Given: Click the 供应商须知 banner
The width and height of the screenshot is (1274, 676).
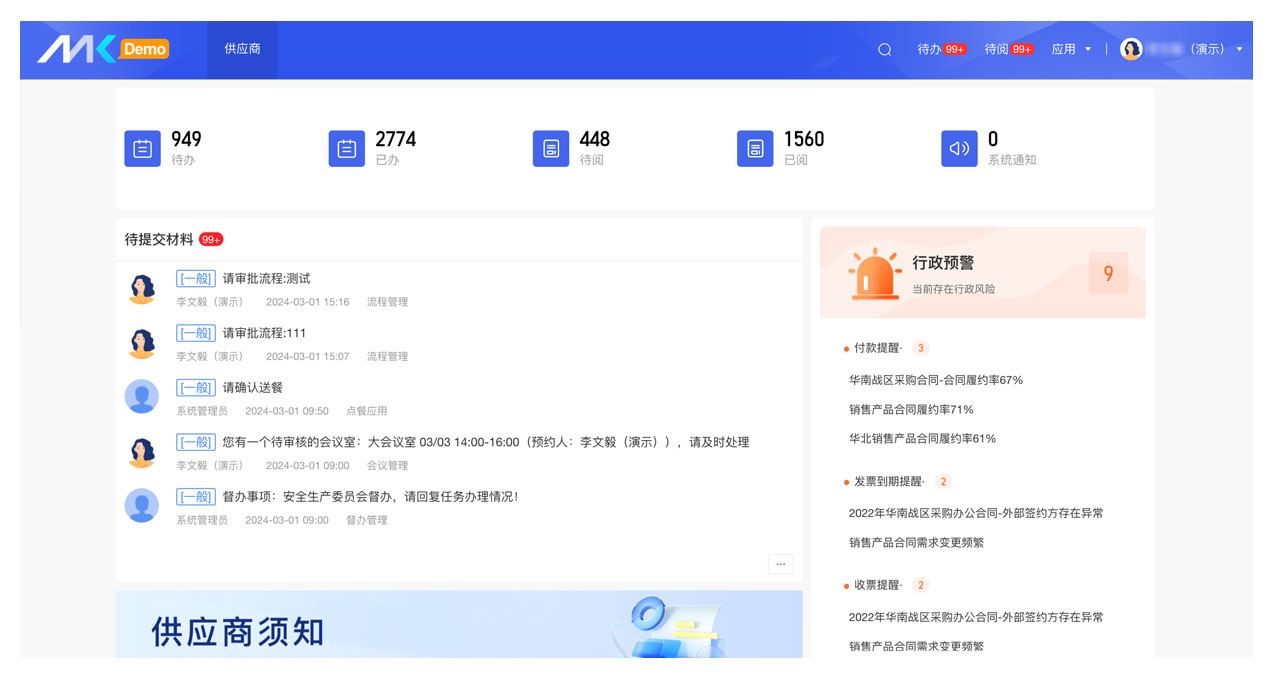Looking at the screenshot, I should (x=458, y=626).
